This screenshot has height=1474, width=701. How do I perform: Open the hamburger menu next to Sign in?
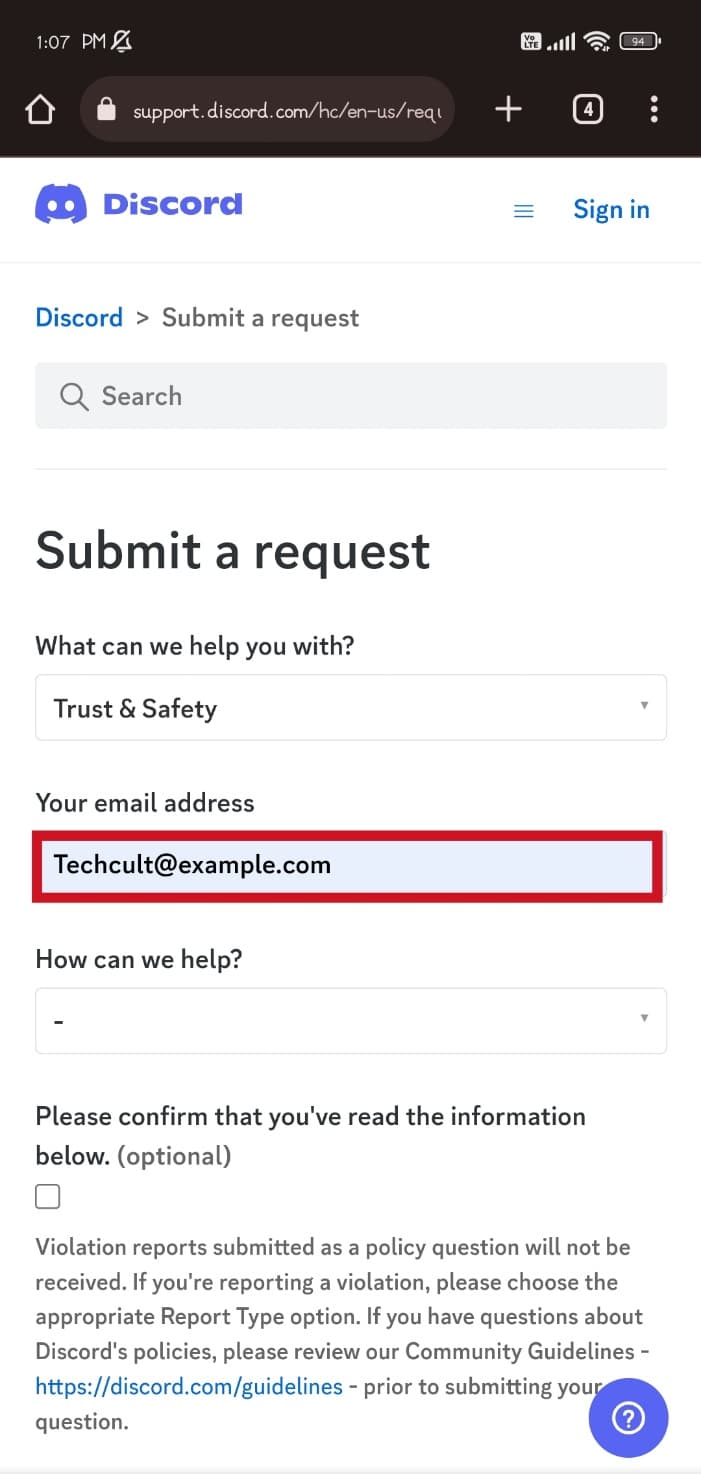click(523, 210)
